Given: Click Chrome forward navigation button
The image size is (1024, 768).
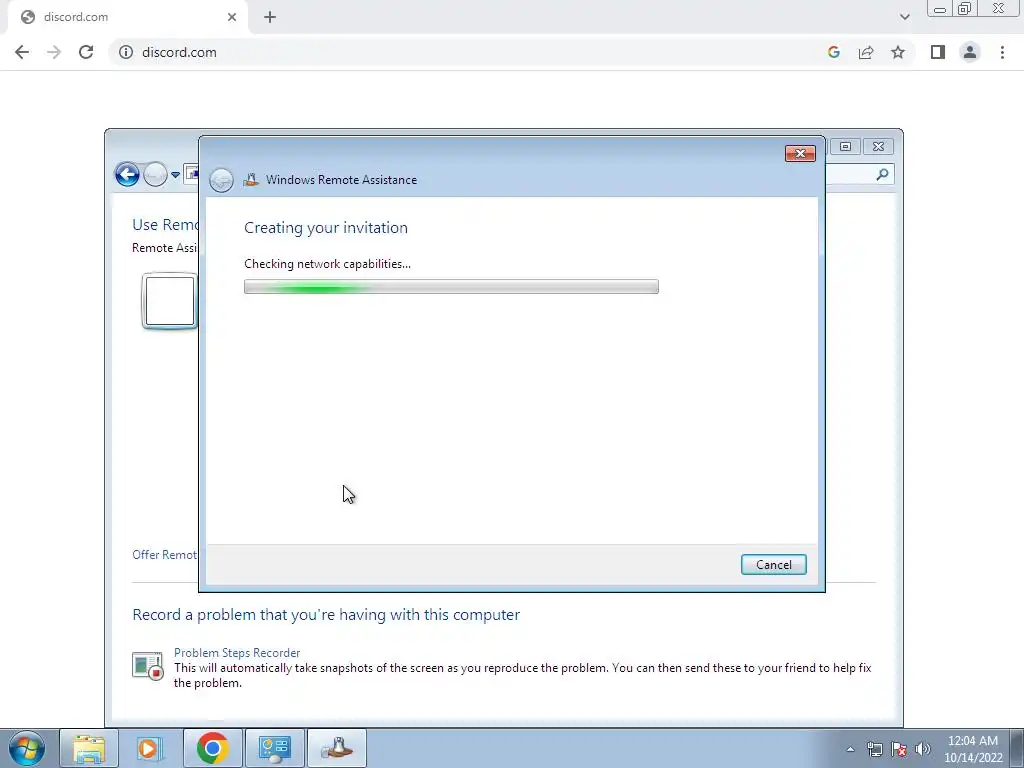Looking at the screenshot, I should 54,52.
